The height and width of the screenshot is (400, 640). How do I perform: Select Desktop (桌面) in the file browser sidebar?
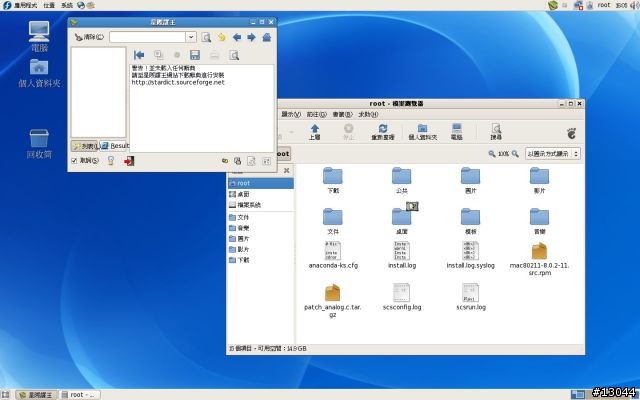click(x=260, y=194)
